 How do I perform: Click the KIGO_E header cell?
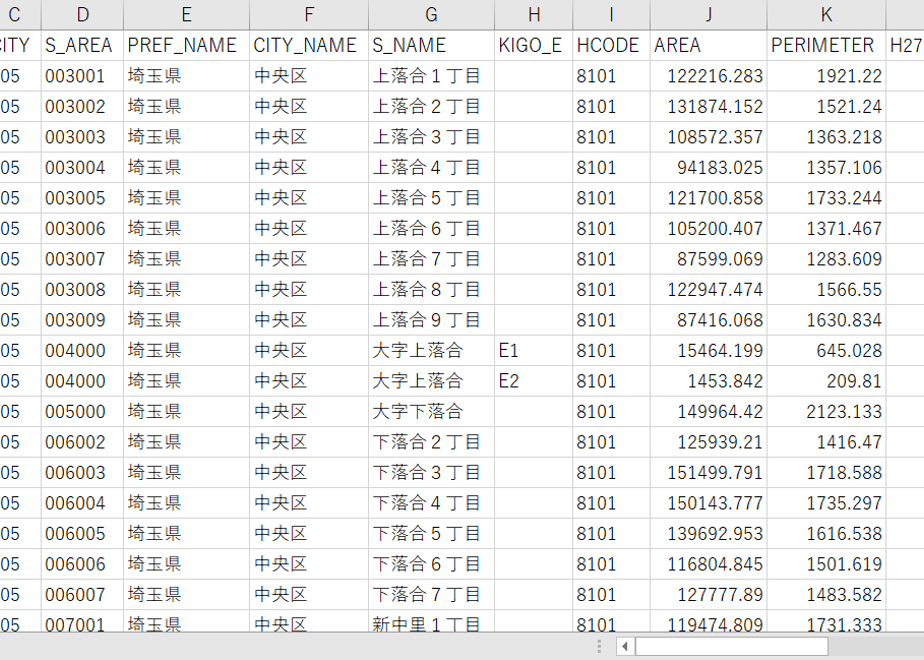(x=533, y=45)
